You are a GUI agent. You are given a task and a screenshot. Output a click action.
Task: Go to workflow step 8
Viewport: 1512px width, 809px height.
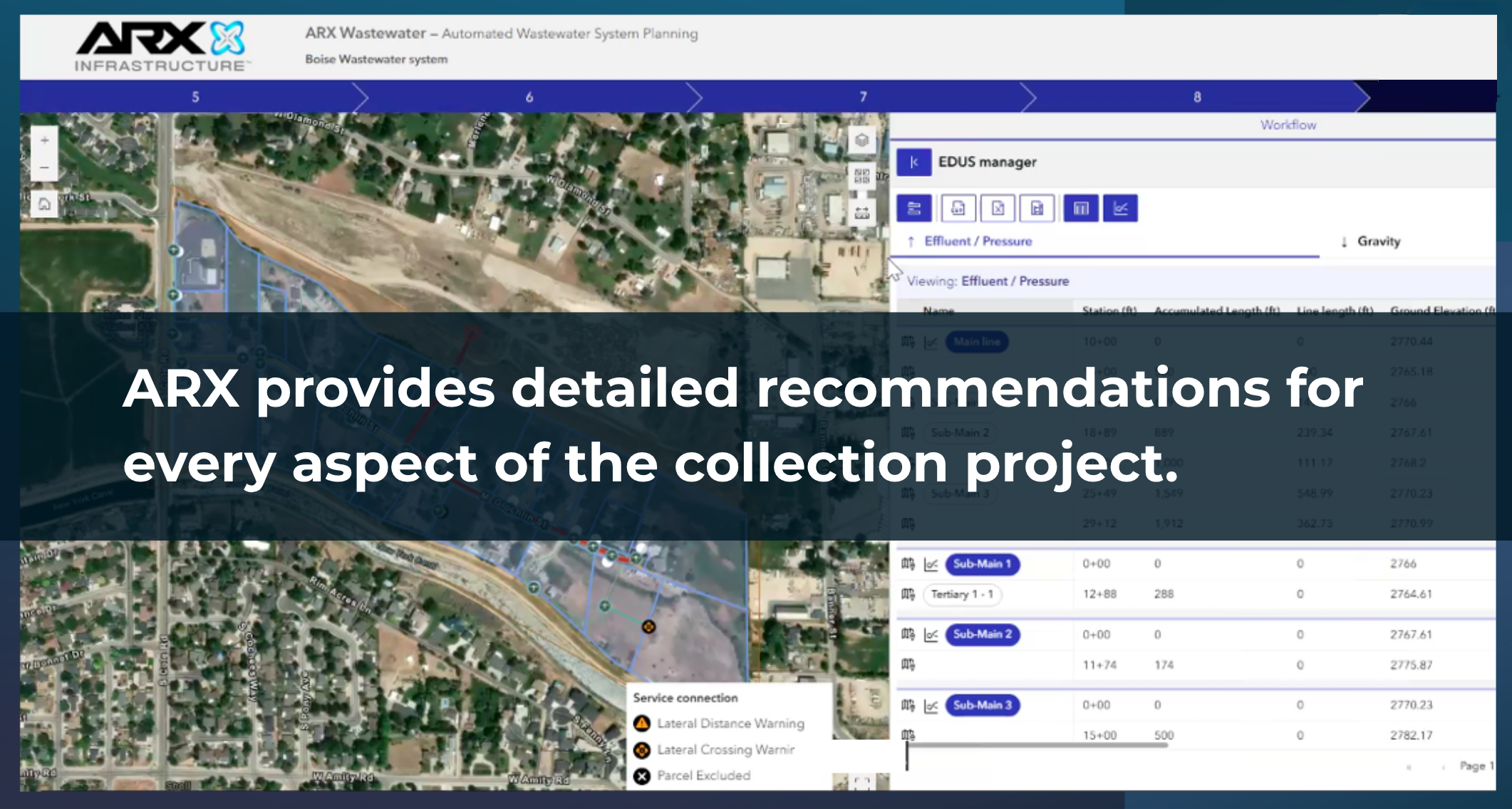1197,97
